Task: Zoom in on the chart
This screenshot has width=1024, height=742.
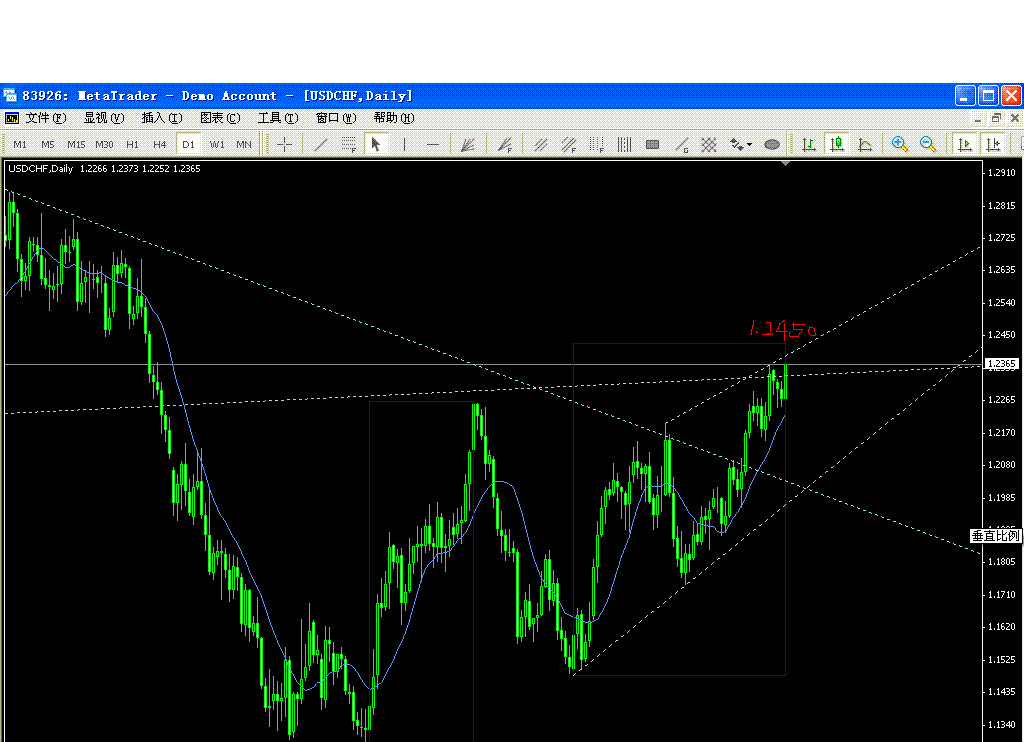Action: click(898, 144)
